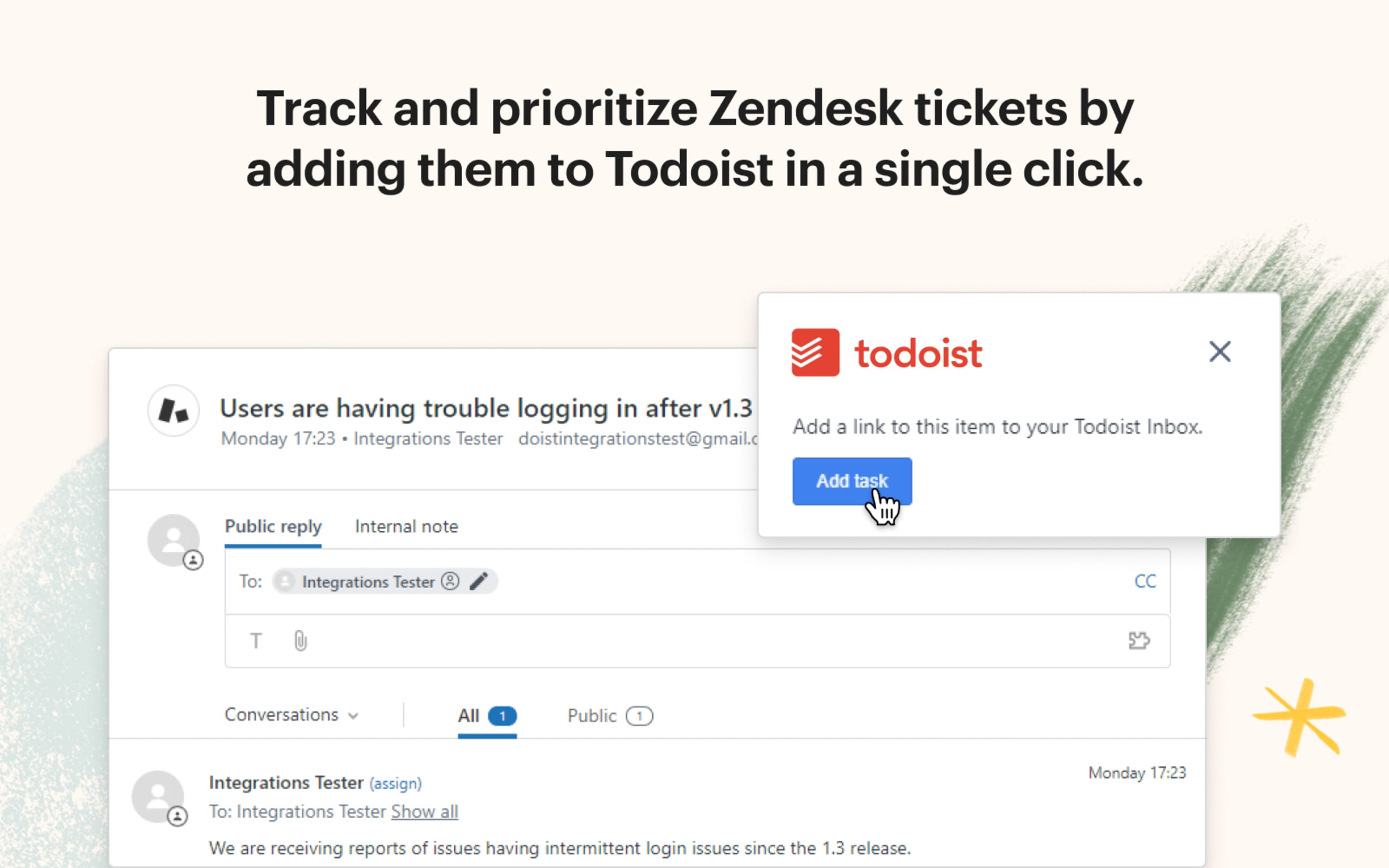Click the edit pencil icon next to Integrations Tester

480,581
